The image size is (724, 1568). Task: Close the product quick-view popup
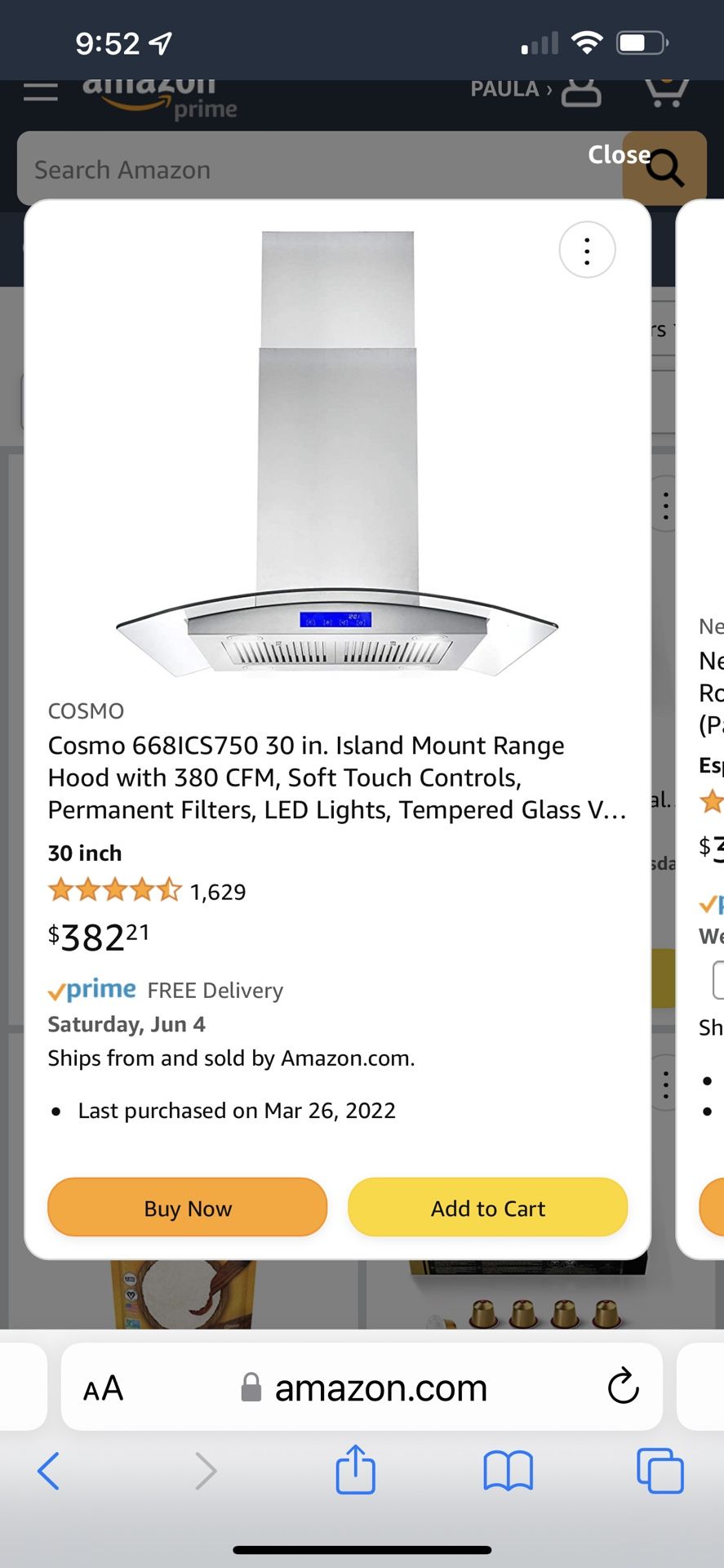(x=619, y=154)
